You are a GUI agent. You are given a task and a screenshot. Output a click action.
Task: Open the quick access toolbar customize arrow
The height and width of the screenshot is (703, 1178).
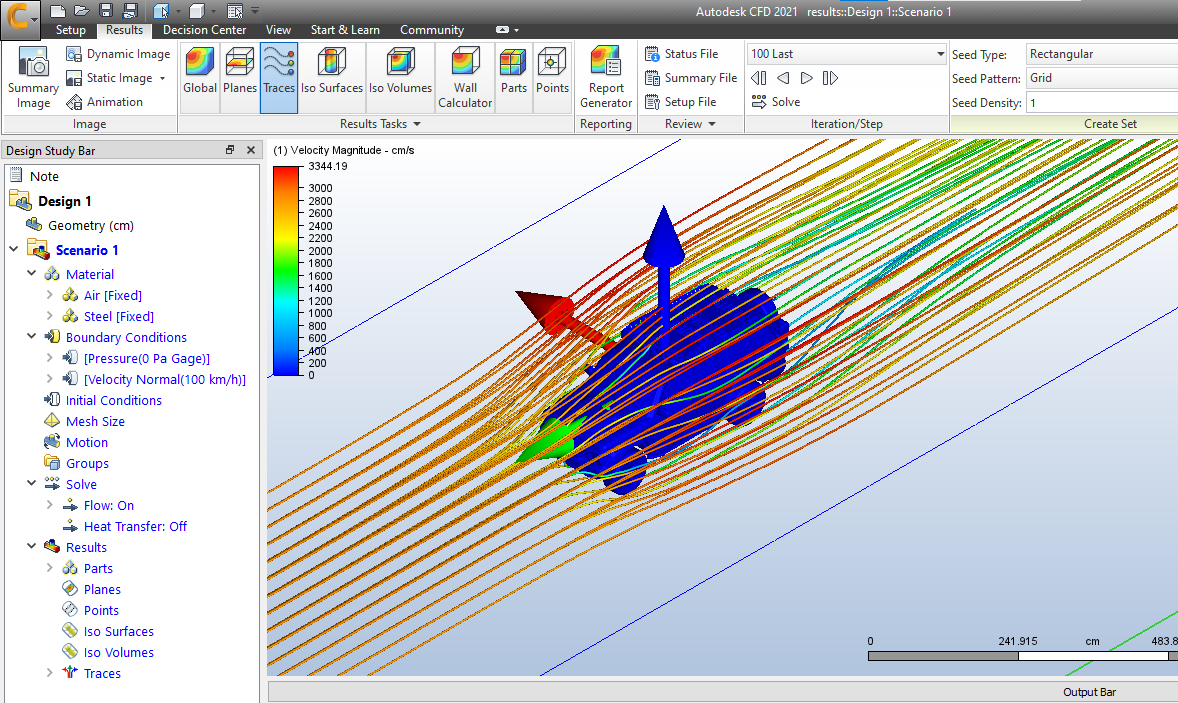click(255, 11)
